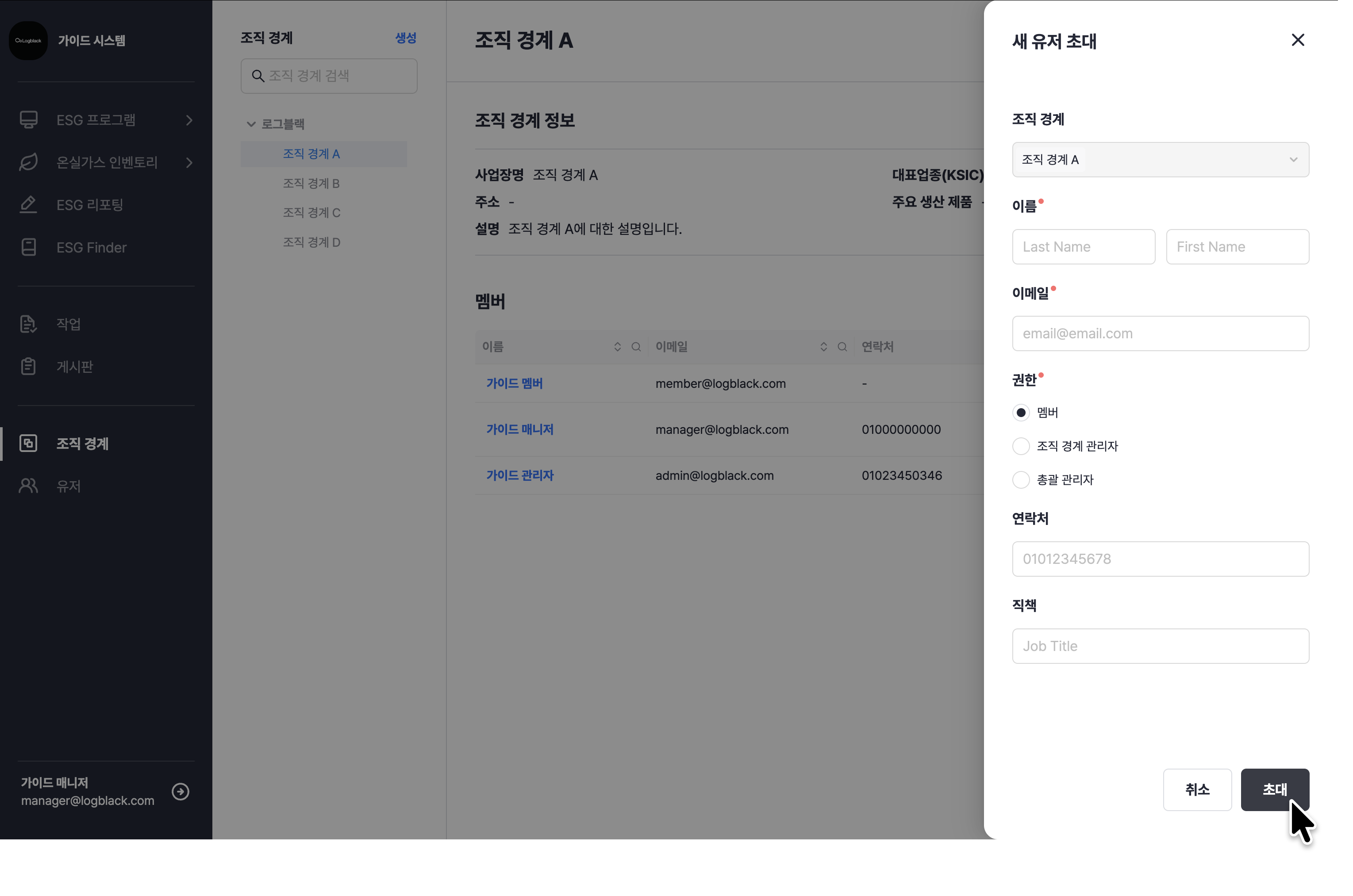Close the 새 유저 초대 panel with the X icon

click(x=1298, y=40)
